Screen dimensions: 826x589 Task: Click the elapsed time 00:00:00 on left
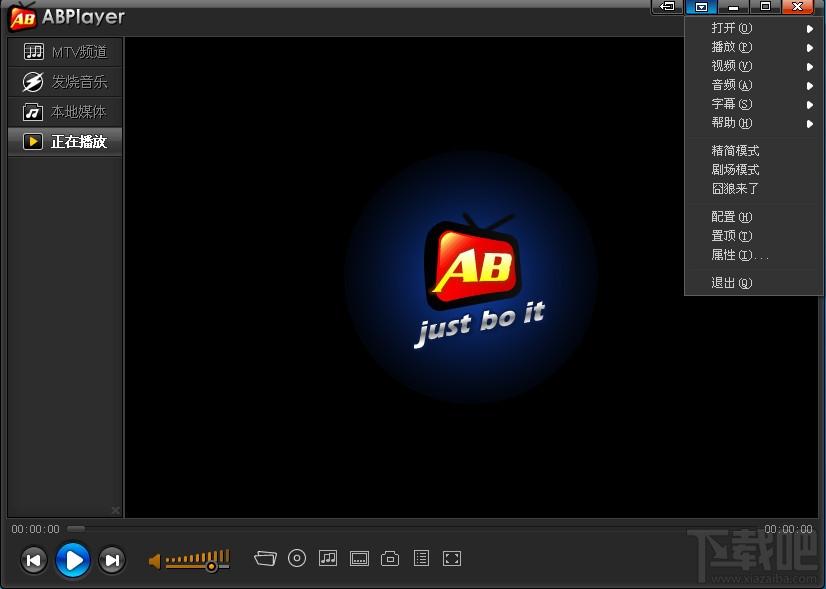tap(36, 529)
